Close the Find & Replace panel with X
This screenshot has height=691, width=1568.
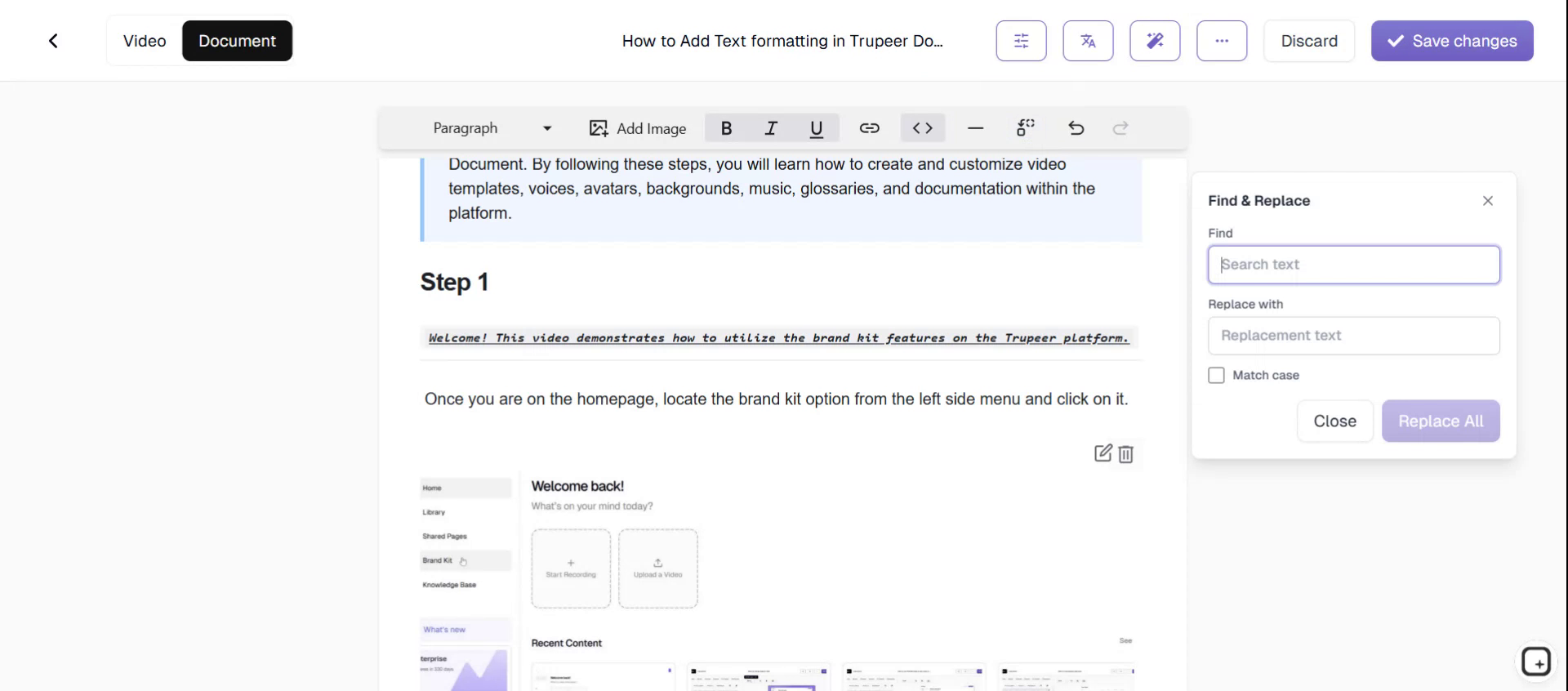click(x=1487, y=201)
